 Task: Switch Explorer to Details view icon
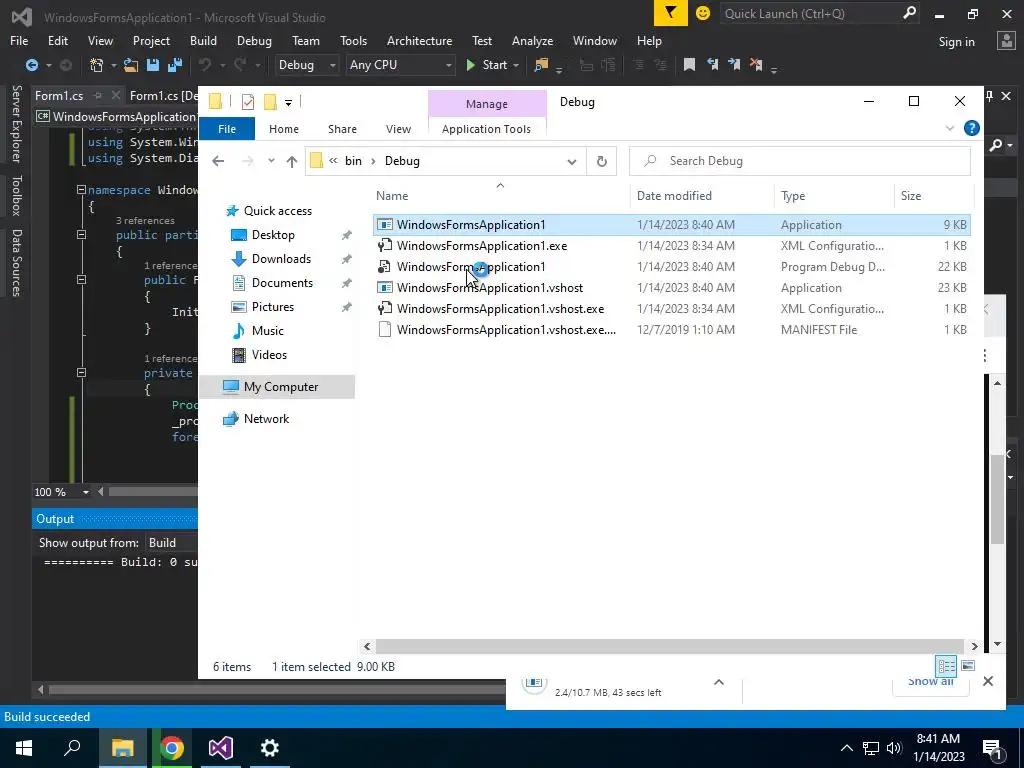pos(946,666)
